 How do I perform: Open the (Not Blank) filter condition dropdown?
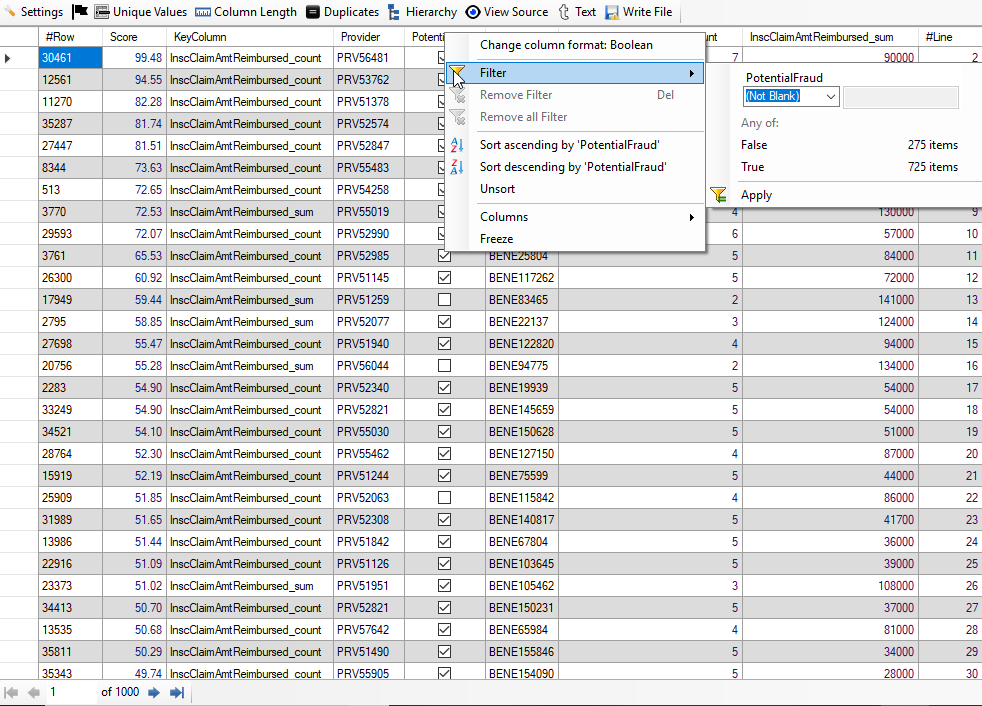[x=831, y=97]
